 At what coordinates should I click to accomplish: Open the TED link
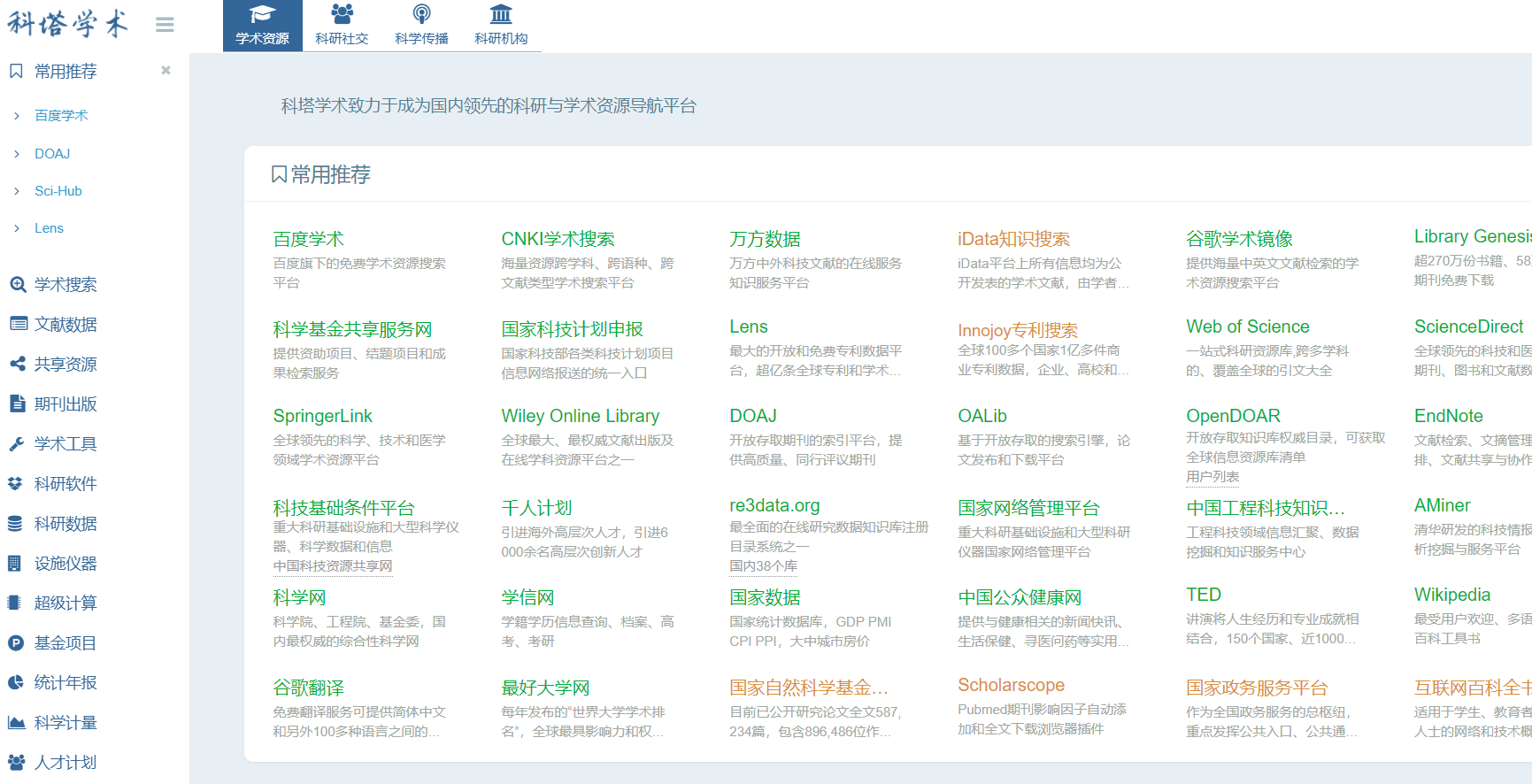[x=1203, y=595]
